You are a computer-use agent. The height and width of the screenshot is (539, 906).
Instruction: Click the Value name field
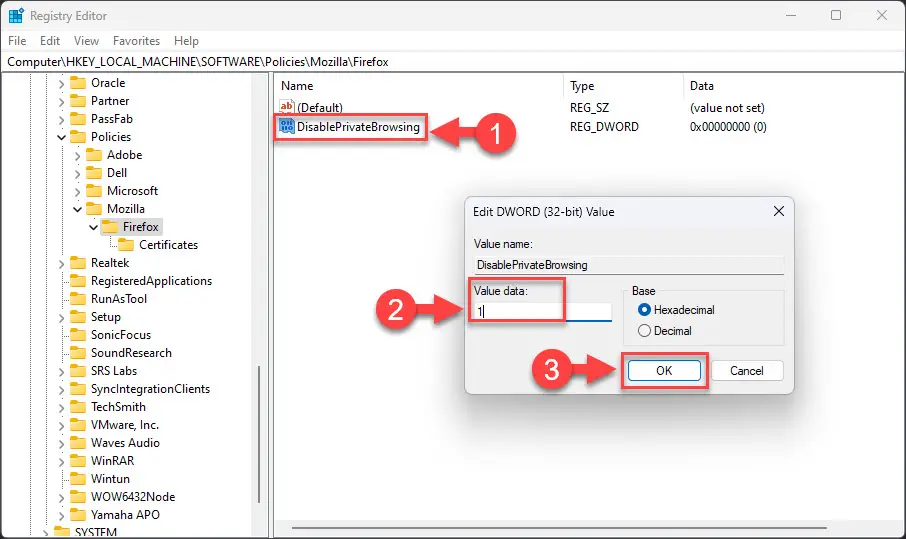tap(629, 265)
